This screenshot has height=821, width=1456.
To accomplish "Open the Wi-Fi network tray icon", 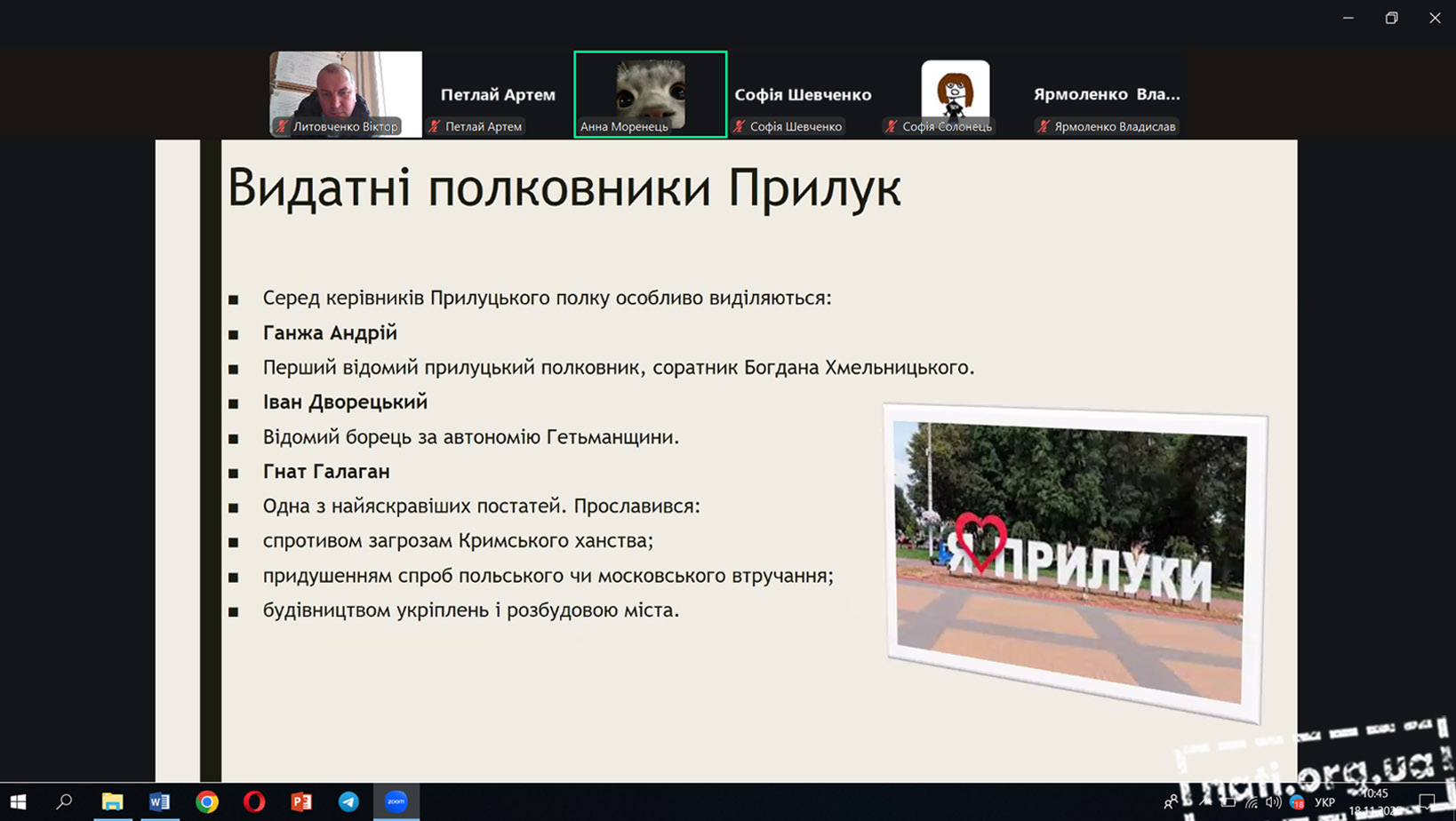I will click(1252, 802).
